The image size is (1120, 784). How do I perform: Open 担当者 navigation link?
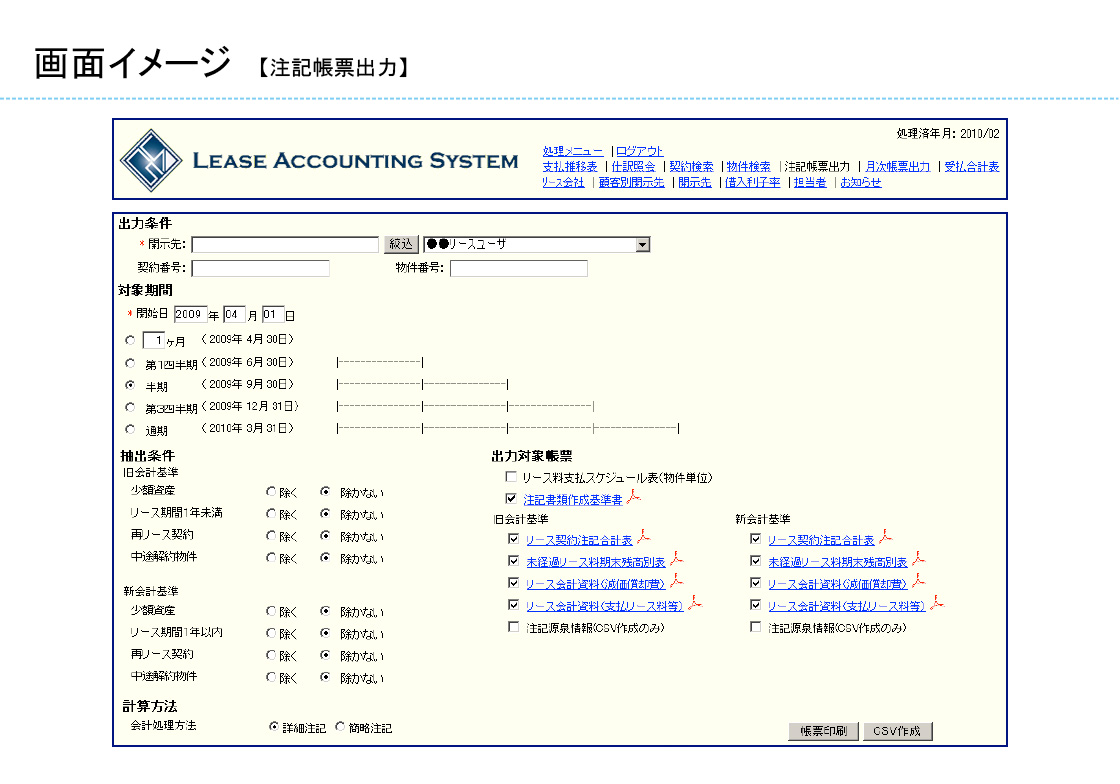(810, 182)
